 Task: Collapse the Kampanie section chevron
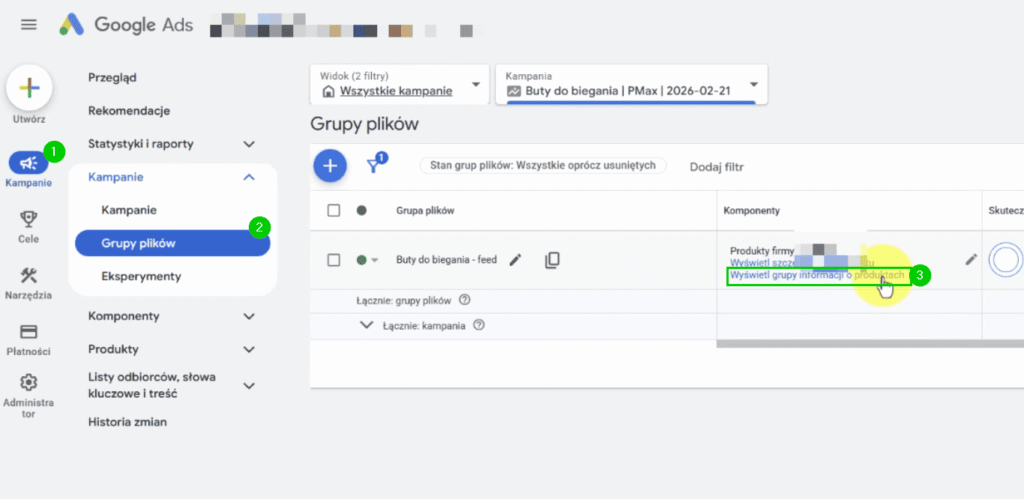[x=248, y=177]
